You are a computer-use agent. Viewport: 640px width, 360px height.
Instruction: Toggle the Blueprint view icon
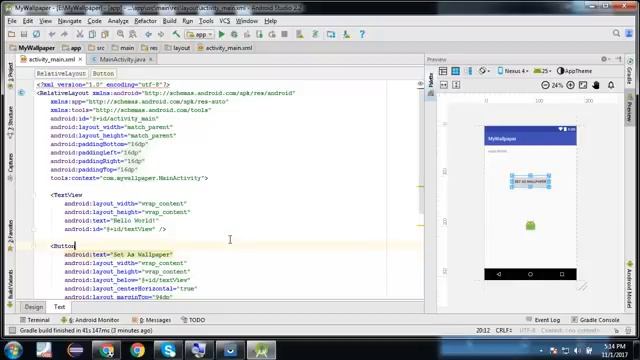[x=456, y=71]
